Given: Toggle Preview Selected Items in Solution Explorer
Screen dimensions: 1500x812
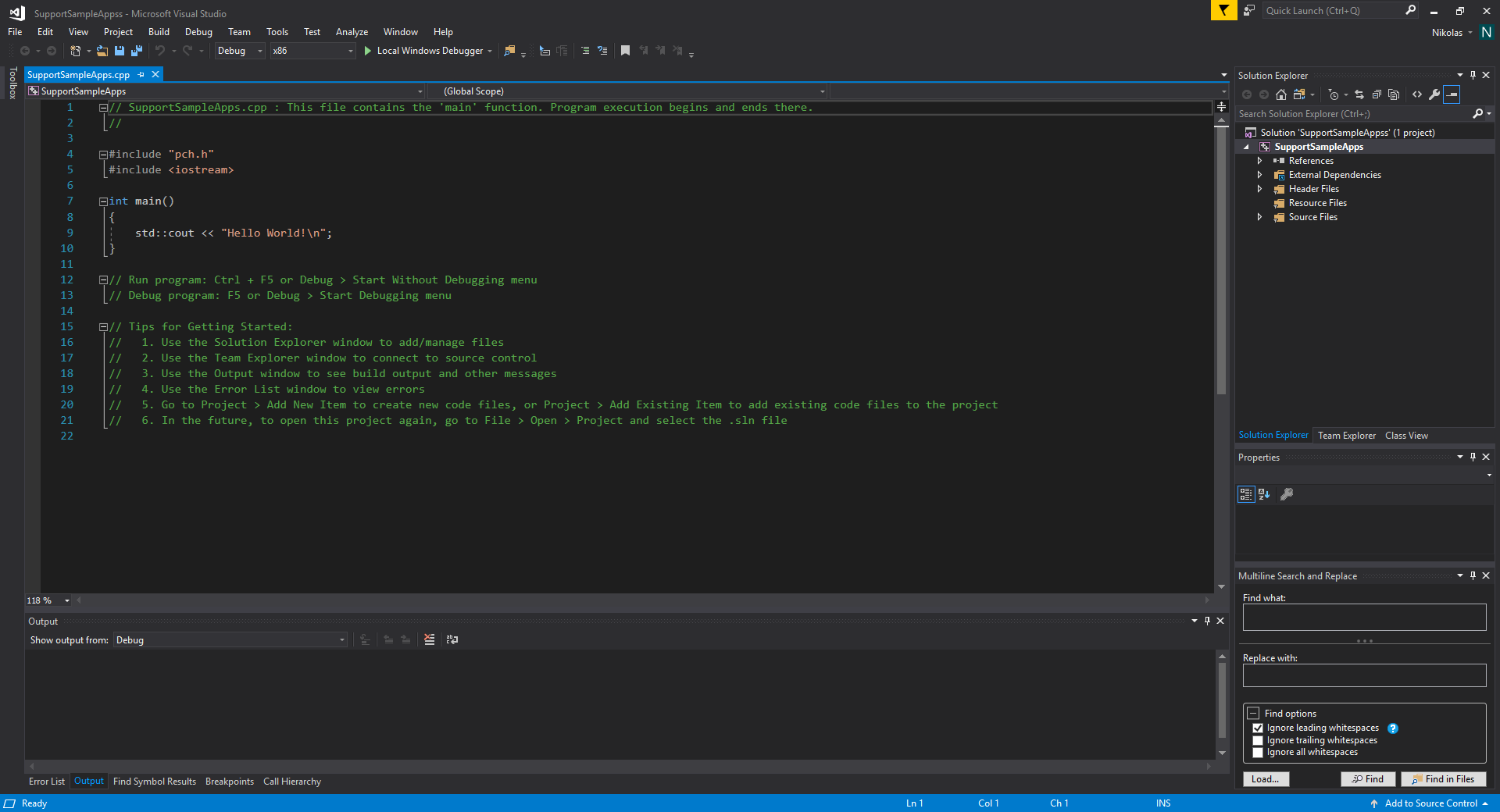Looking at the screenshot, I should pyautogui.click(x=1452, y=94).
